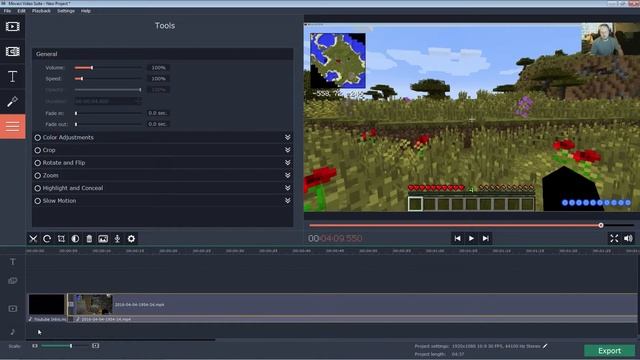
Task: Click the Volume 100% value field
Action: click(158, 68)
